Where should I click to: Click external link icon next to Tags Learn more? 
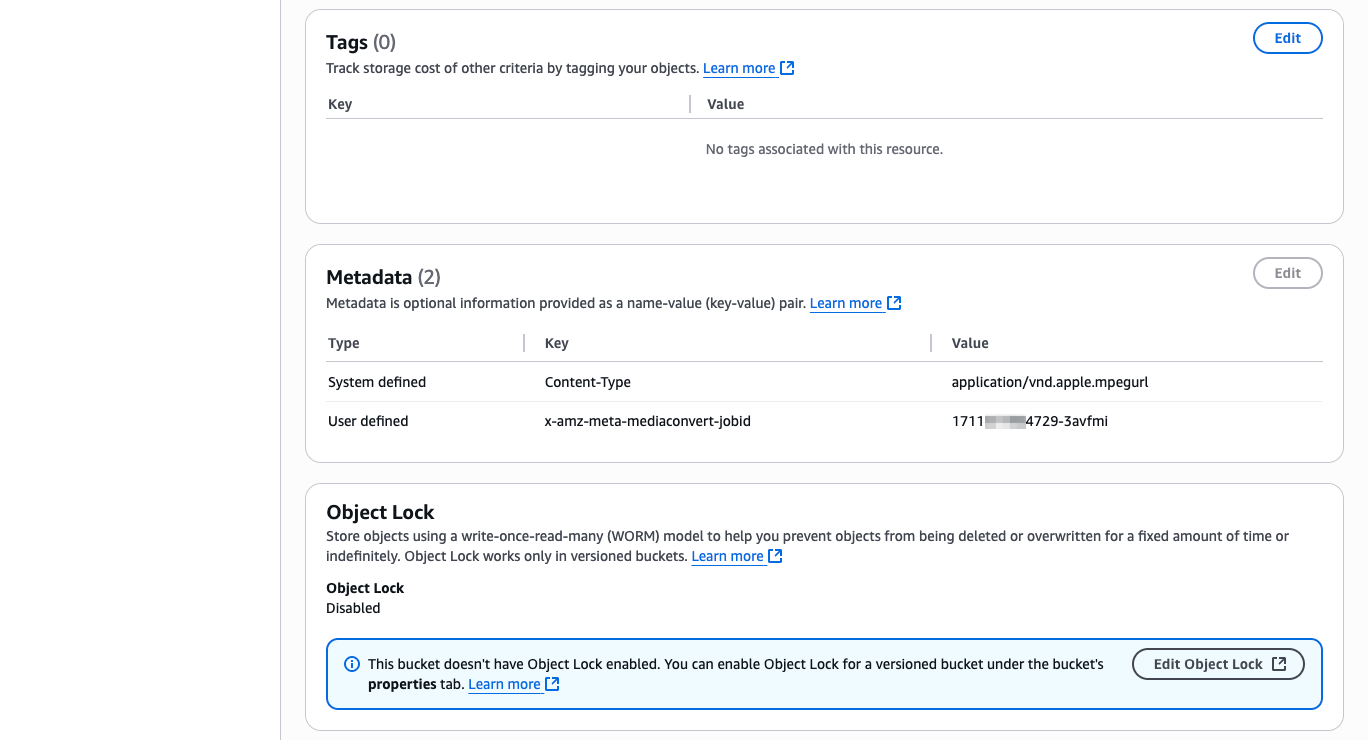click(787, 68)
